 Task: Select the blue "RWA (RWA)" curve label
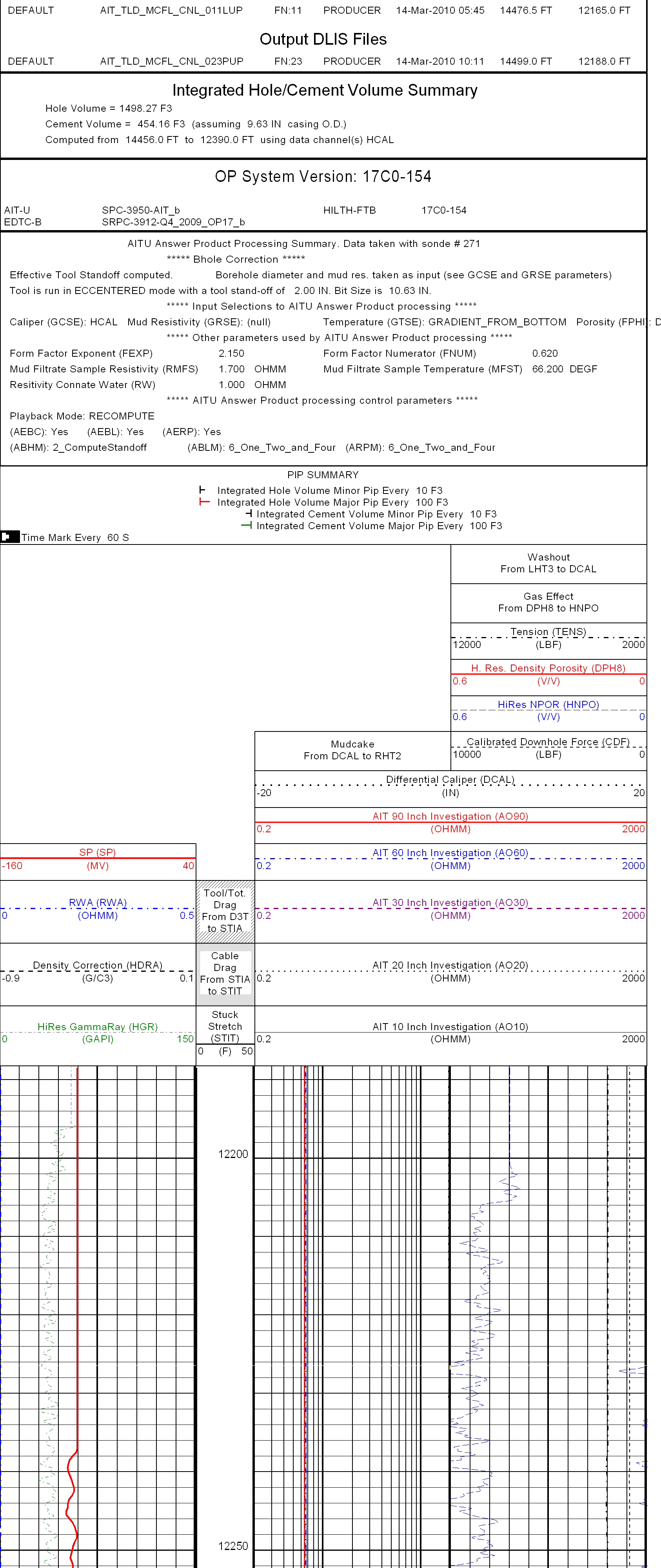[x=97, y=902]
